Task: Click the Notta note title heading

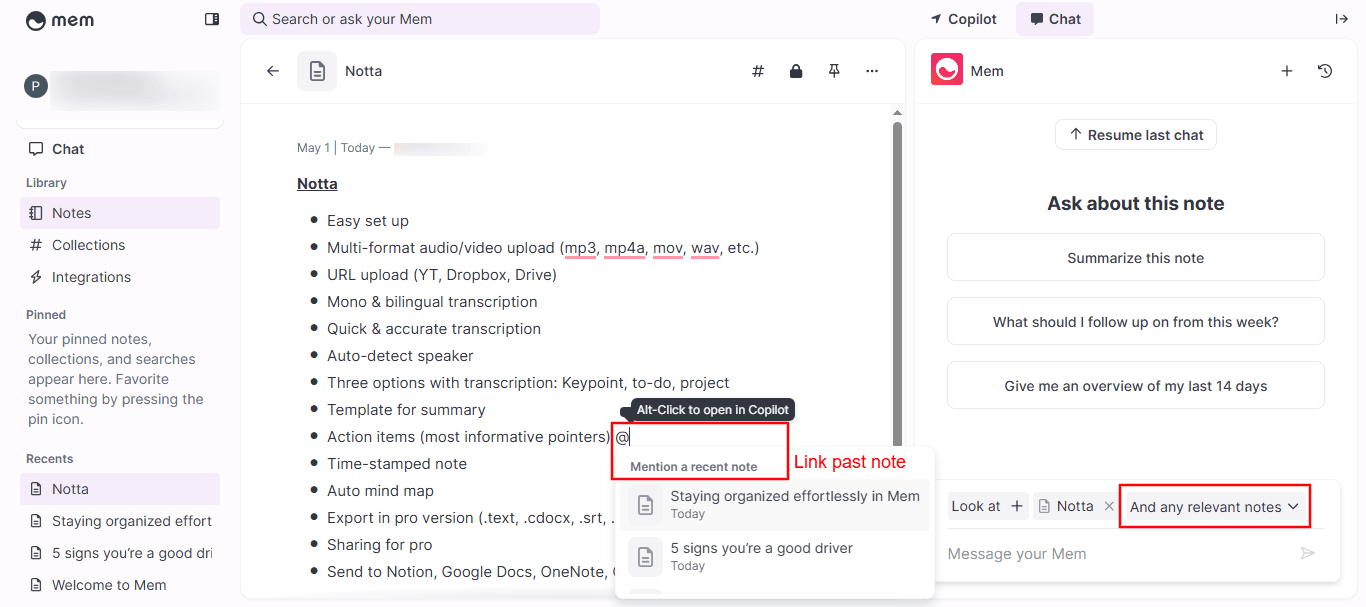Action: pyautogui.click(x=317, y=184)
